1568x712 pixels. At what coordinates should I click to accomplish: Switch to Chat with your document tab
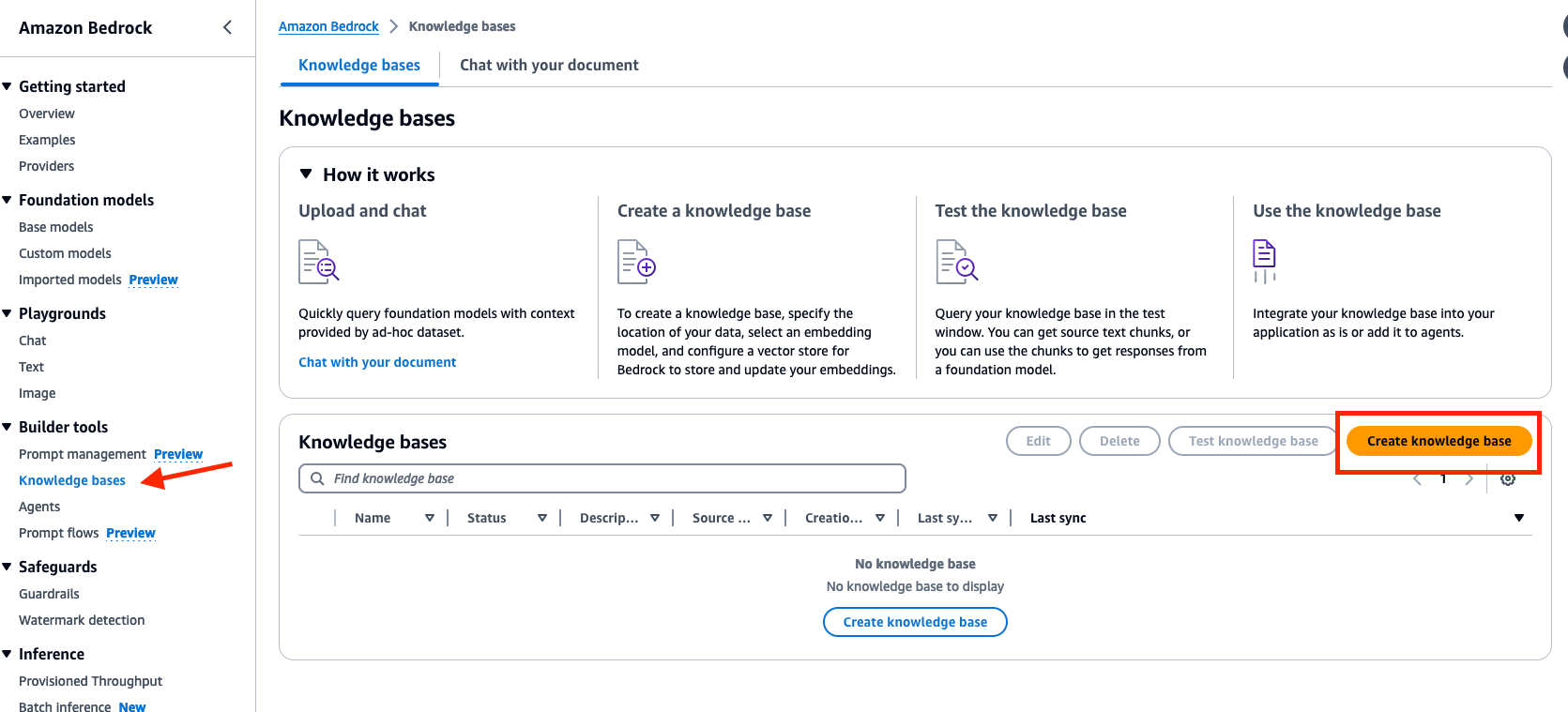coord(549,65)
